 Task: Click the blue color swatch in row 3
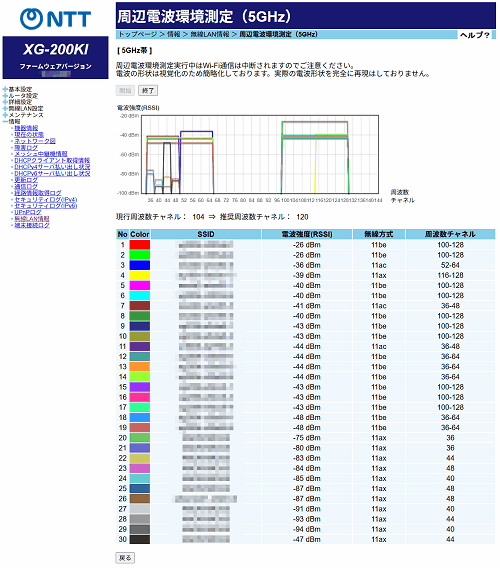(140, 265)
